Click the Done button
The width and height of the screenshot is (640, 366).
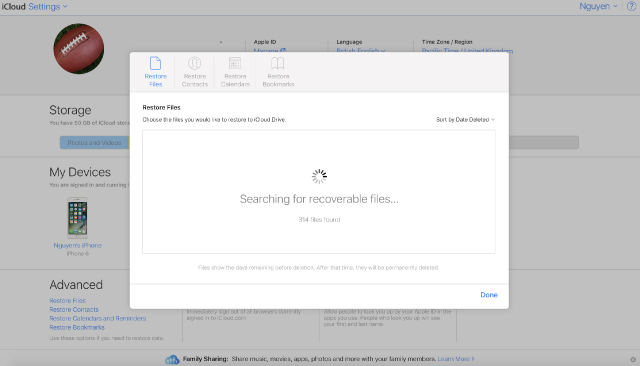coord(489,295)
